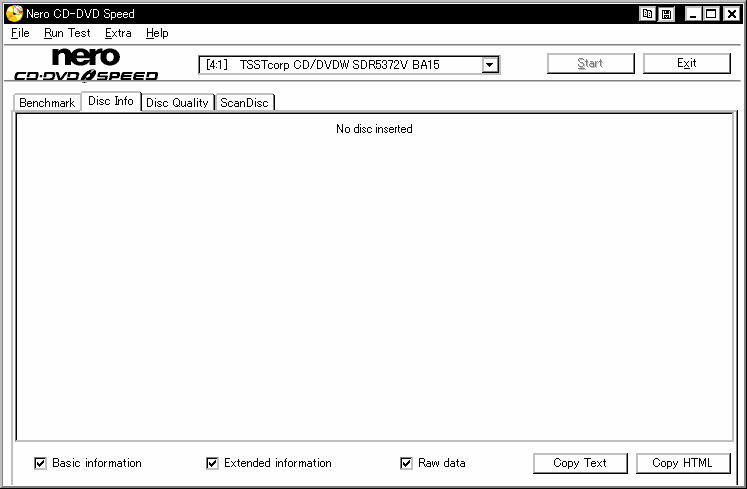Click the Copy HTML button

(683, 463)
